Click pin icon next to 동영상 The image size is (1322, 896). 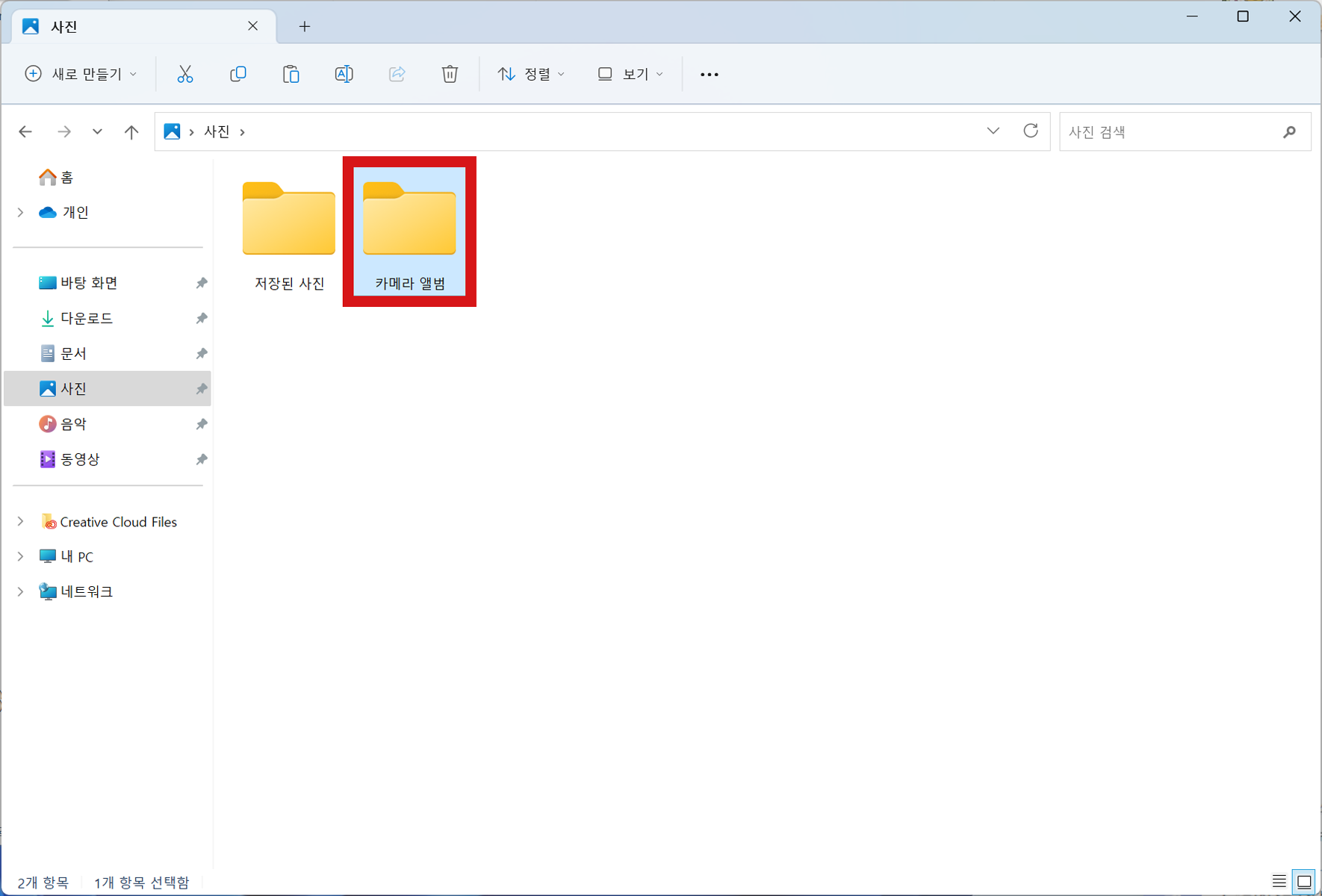[x=201, y=459]
